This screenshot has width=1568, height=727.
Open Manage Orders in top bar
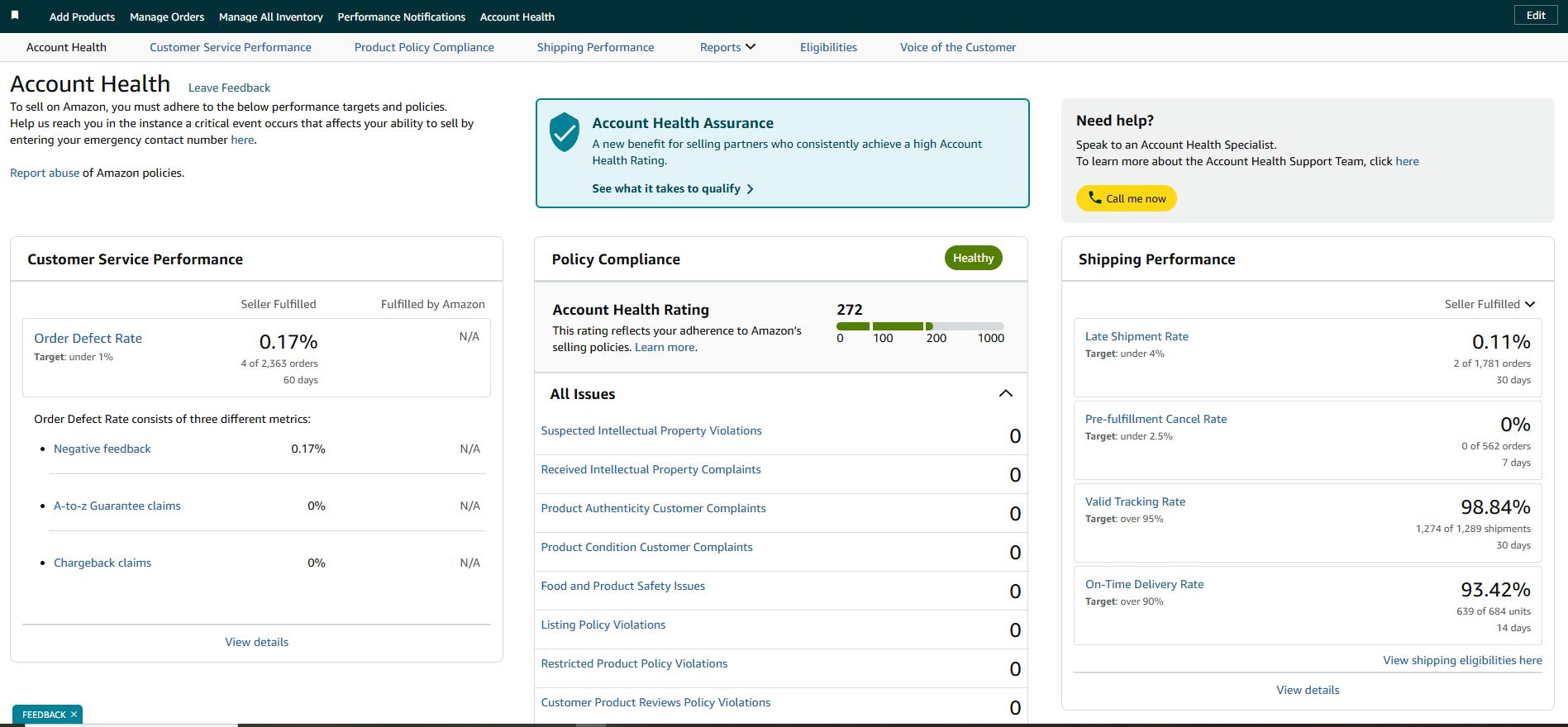pos(167,17)
